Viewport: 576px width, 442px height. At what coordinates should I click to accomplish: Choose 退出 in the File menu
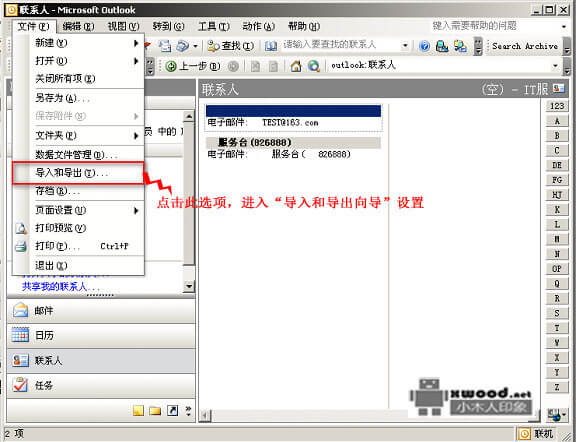[x=78, y=266]
